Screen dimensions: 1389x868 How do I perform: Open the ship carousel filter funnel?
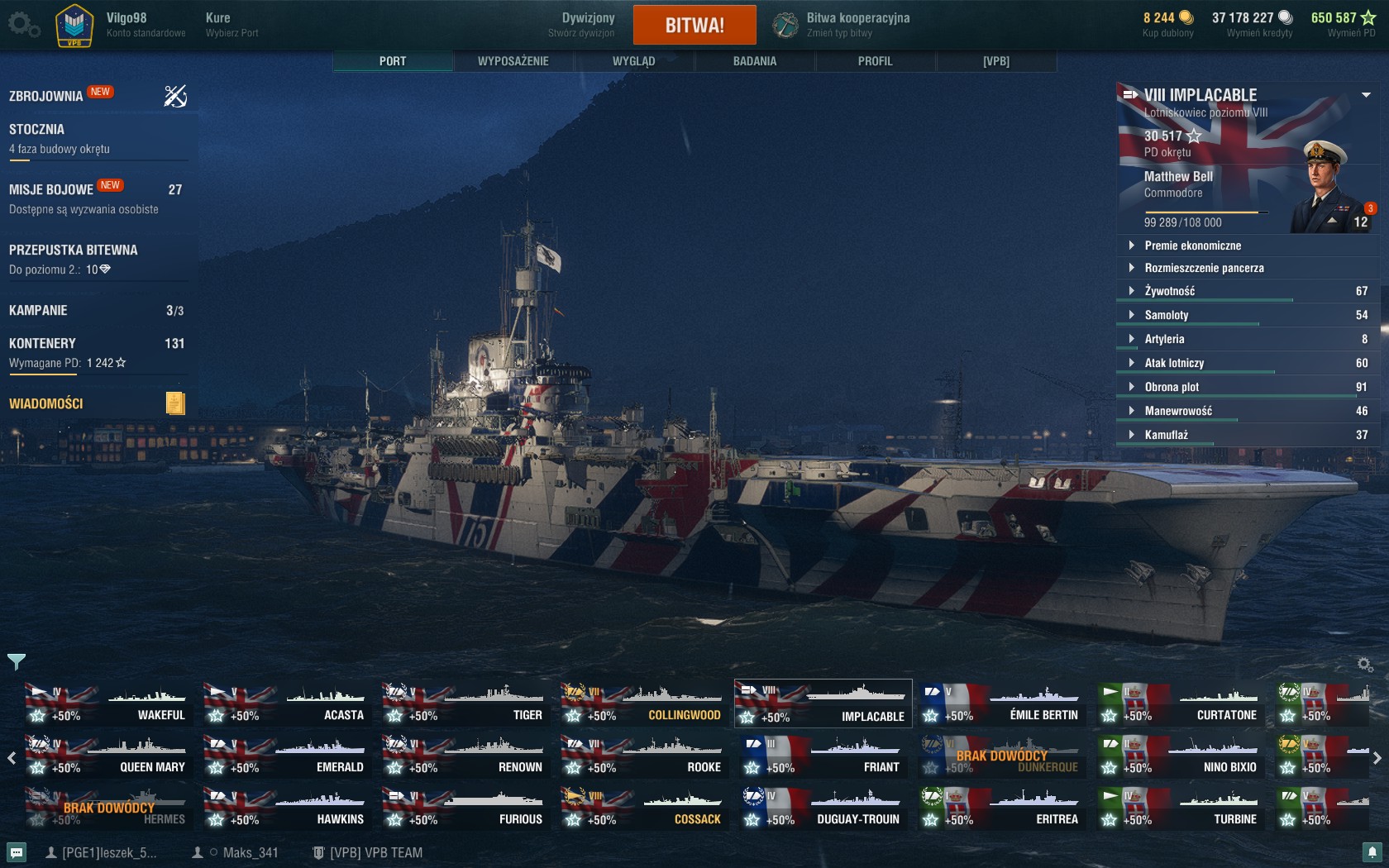(x=17, y=661)
